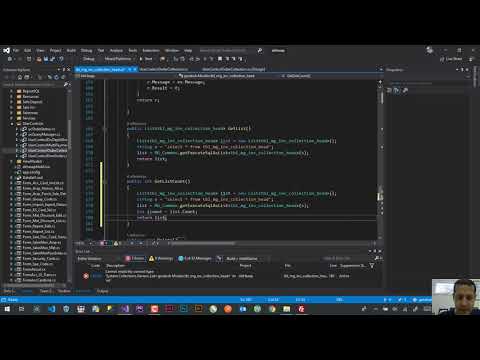Open the Tools menu

click(x=133, y=51)
